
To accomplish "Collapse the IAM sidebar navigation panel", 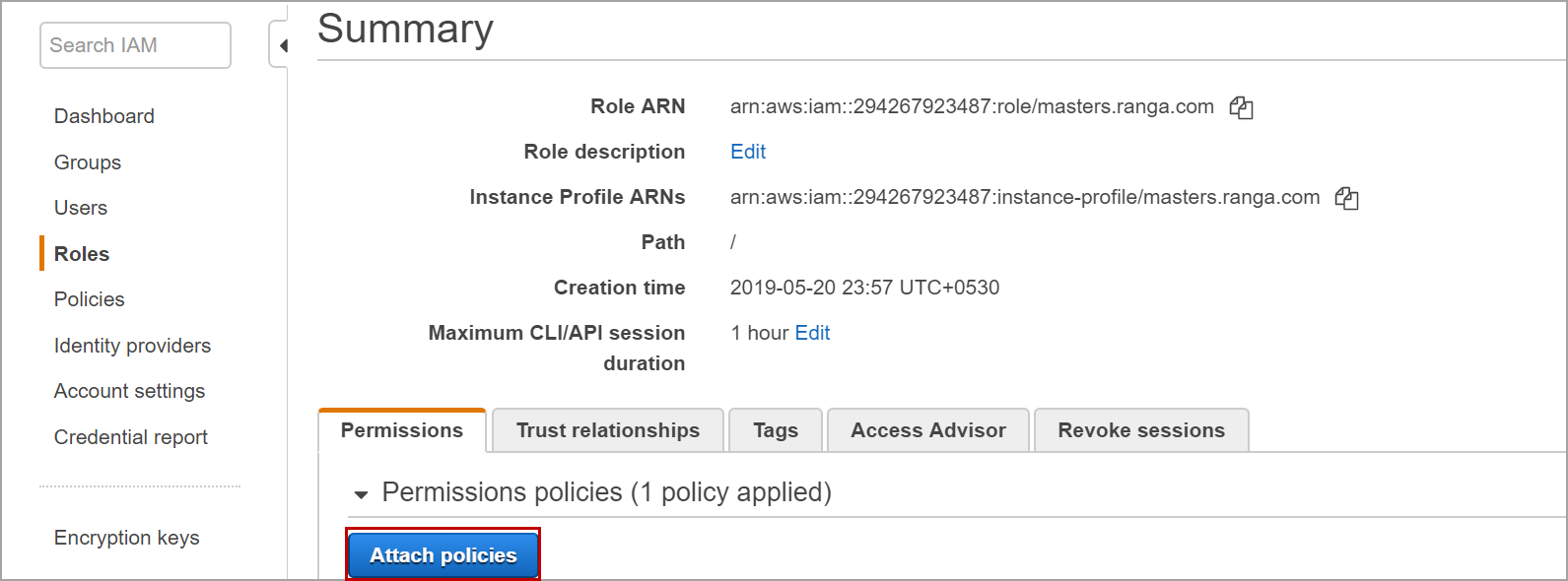I will click(281, 45).
